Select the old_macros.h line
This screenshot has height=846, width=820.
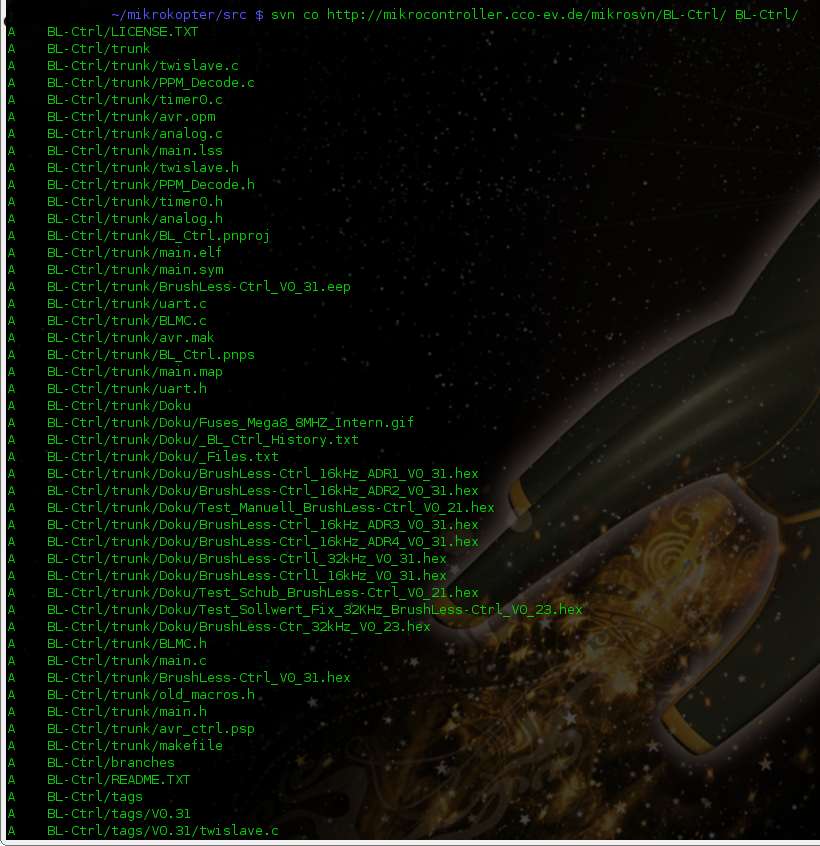point(151,695)
